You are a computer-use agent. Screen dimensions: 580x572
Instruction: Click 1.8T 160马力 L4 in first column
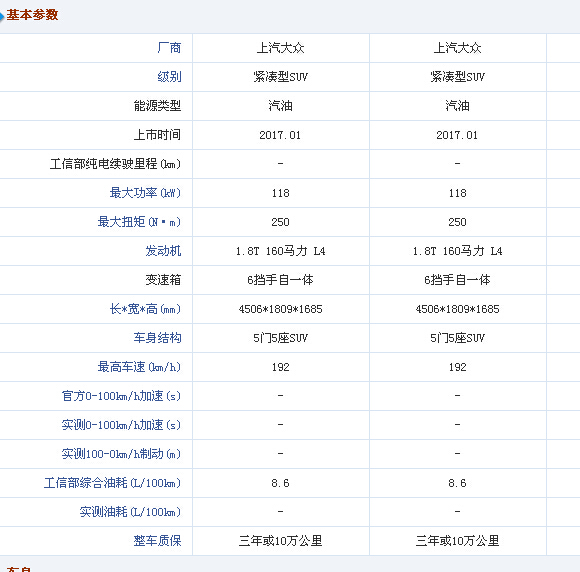coord(280,251)
